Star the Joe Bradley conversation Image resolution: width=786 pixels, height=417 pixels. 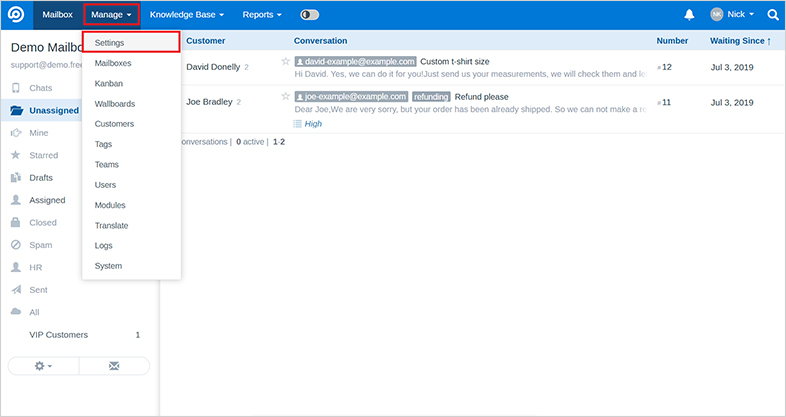285,97
